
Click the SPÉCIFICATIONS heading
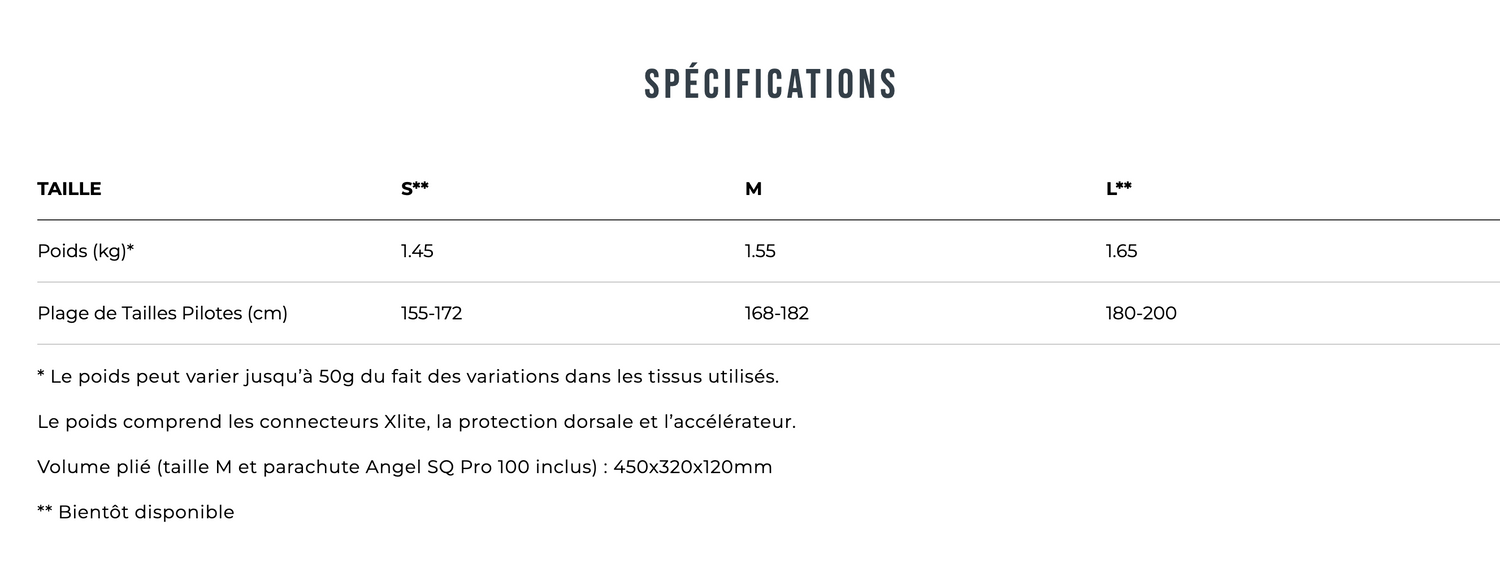click(x=770, y=84)
